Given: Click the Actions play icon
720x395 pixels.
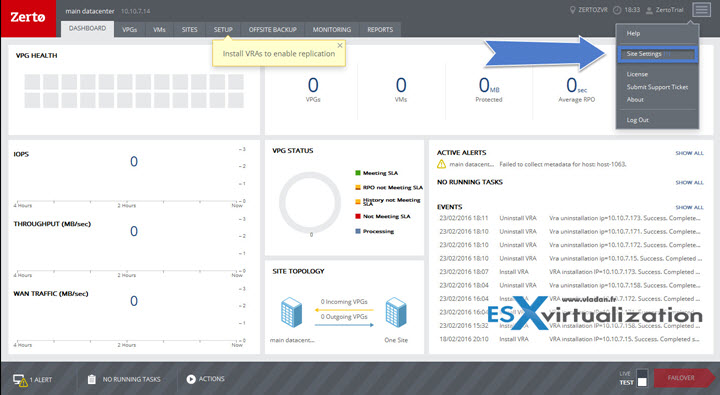Looking at the screenshot, I should point(191,379).
